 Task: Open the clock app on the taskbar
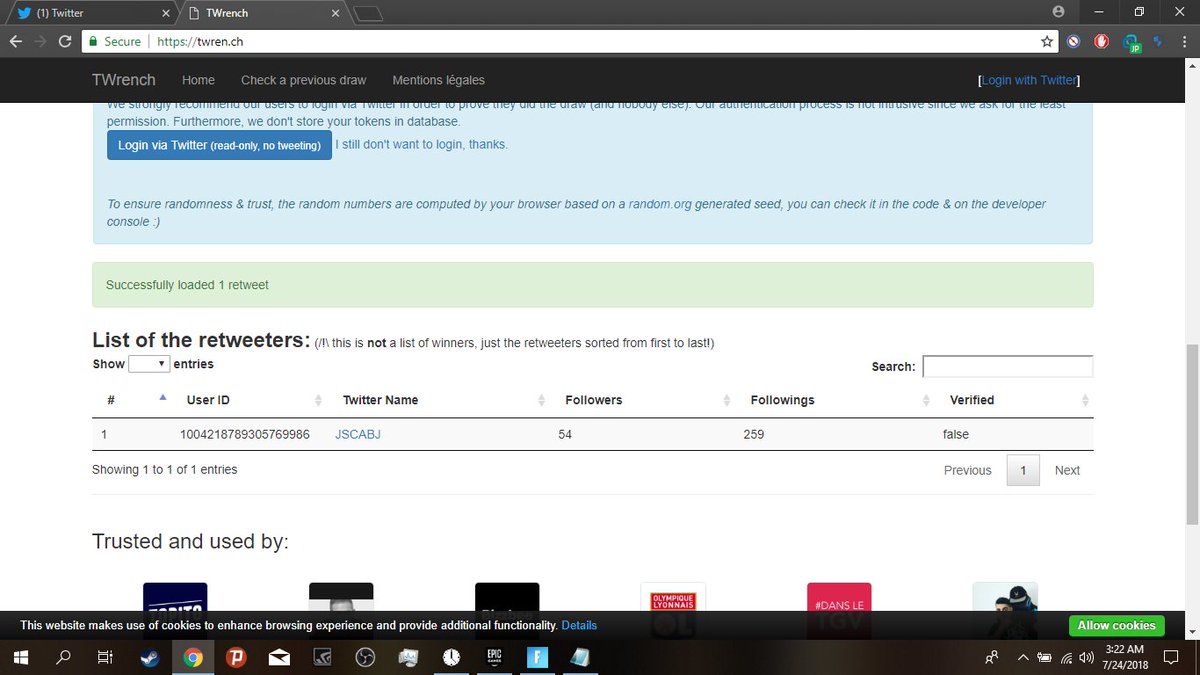452,657
